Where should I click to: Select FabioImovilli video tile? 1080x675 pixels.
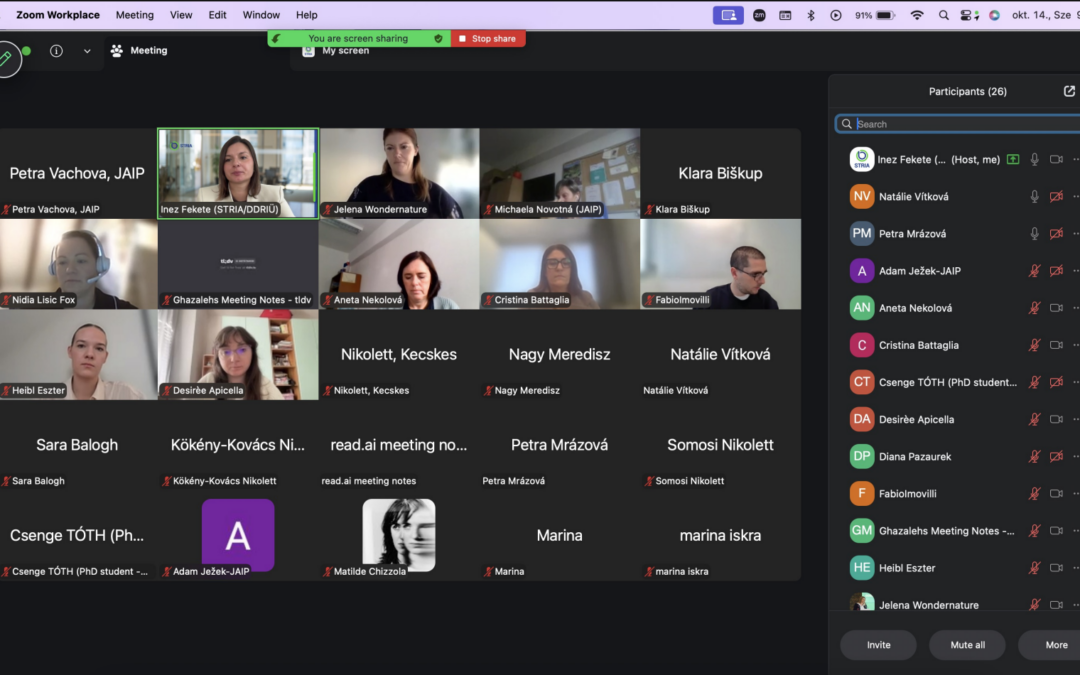tap(720, 264)
